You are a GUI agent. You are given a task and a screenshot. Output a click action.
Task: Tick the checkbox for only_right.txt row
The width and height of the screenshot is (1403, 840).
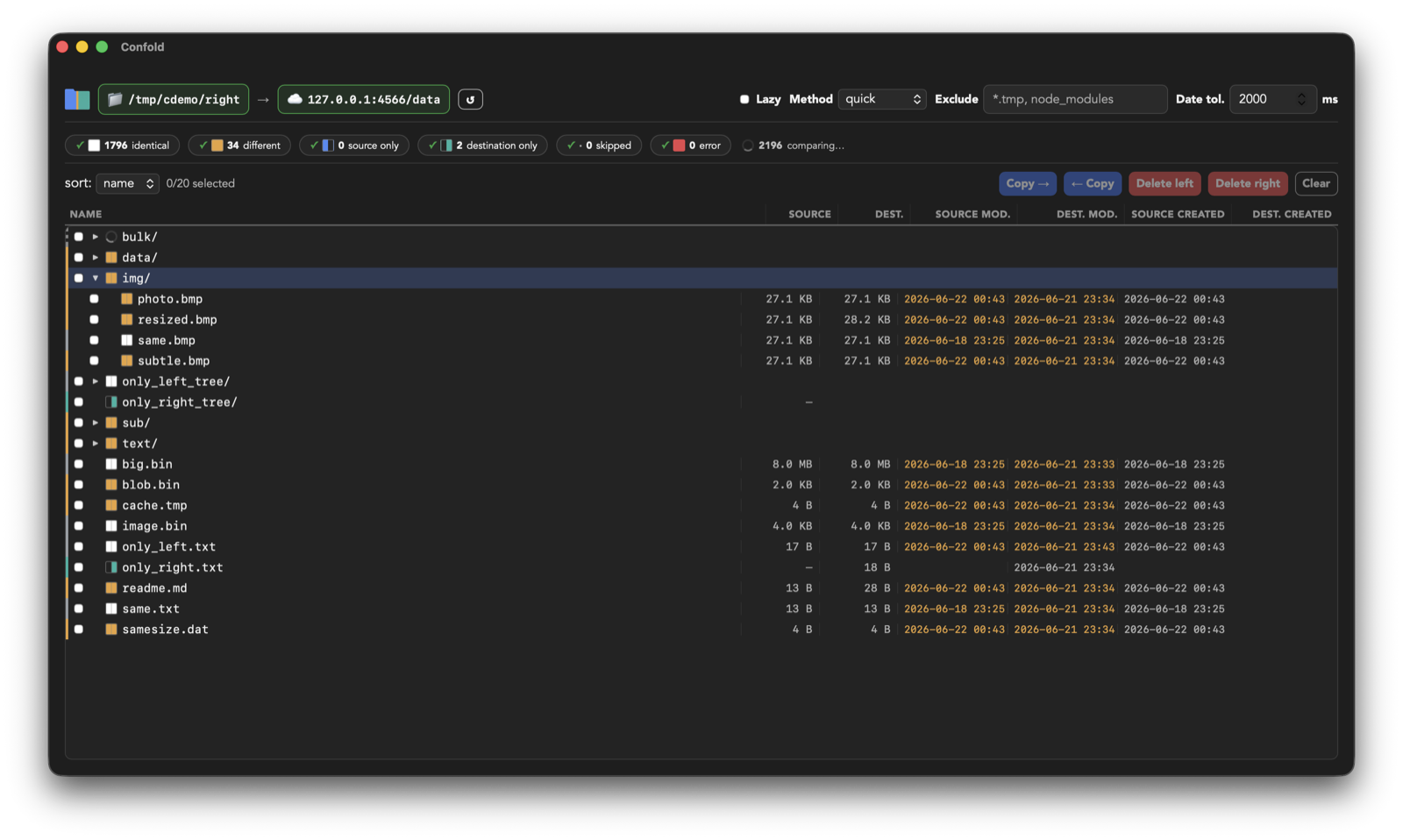click(79, 567)
